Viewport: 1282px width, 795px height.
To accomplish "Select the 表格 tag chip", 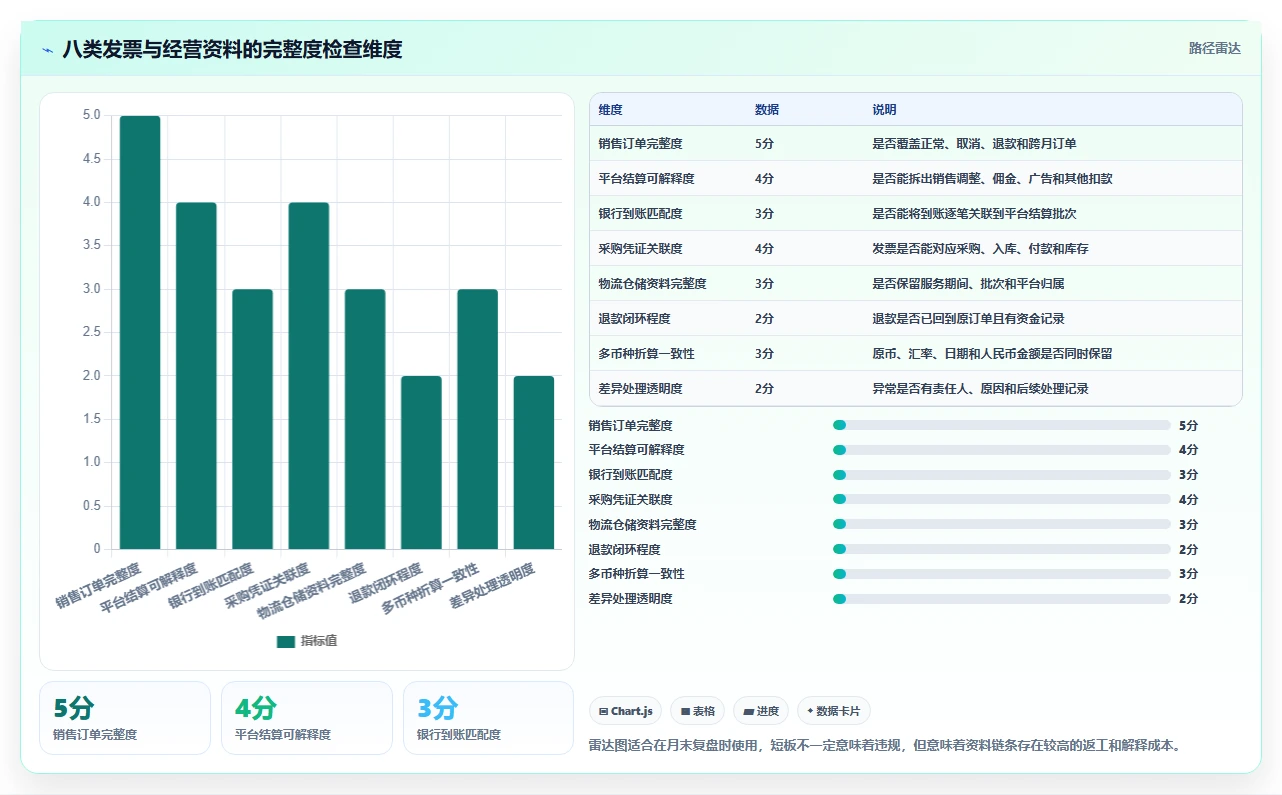I will point(697,711).
